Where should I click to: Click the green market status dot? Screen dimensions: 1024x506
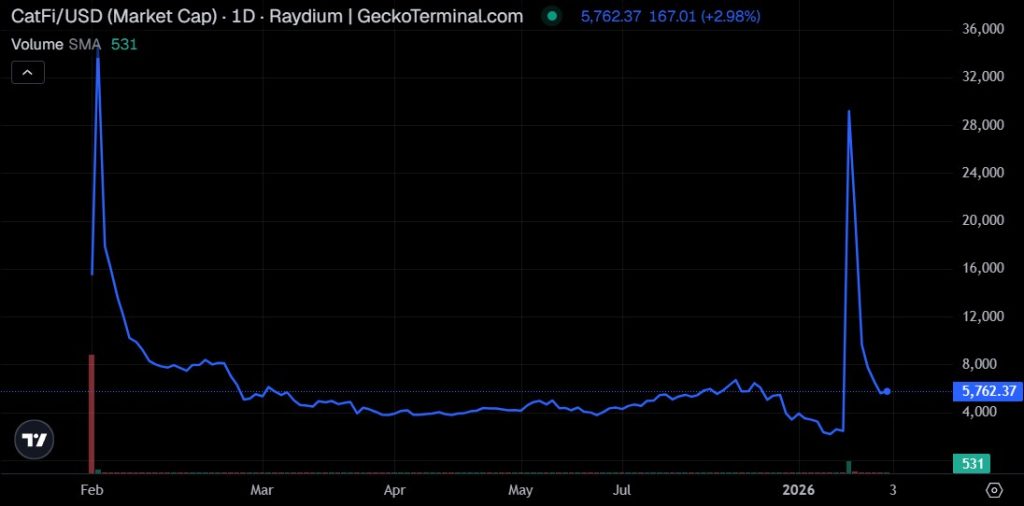coord(552,16)
